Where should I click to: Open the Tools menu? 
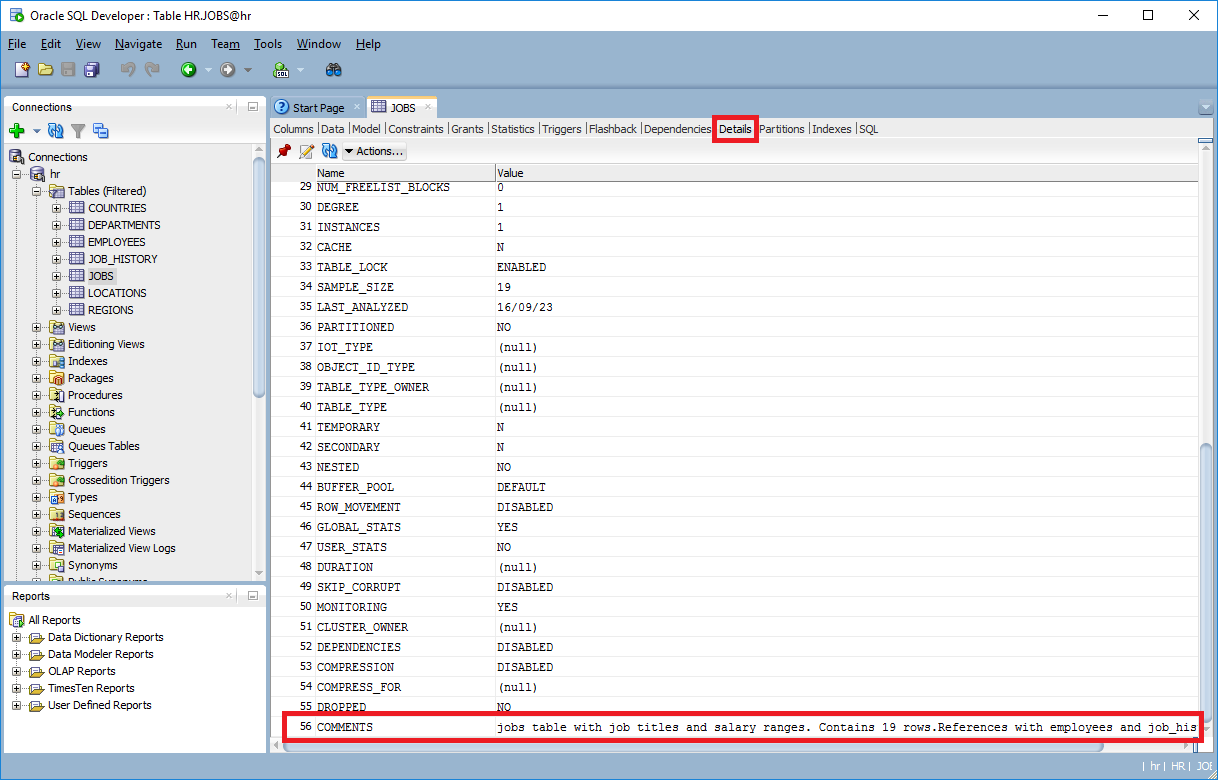pyautogui.click(x=267, y=44)
